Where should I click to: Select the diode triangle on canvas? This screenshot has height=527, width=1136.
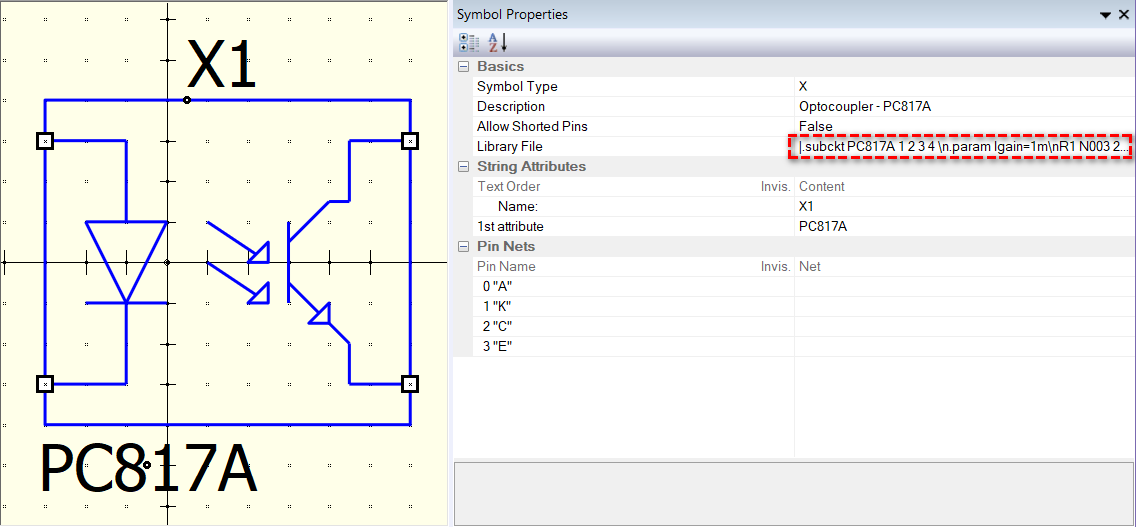pos(127,262)
